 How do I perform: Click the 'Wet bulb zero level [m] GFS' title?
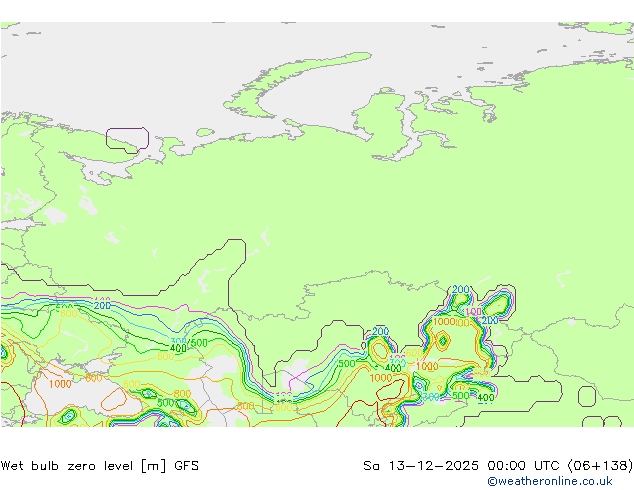click(99, 466)
